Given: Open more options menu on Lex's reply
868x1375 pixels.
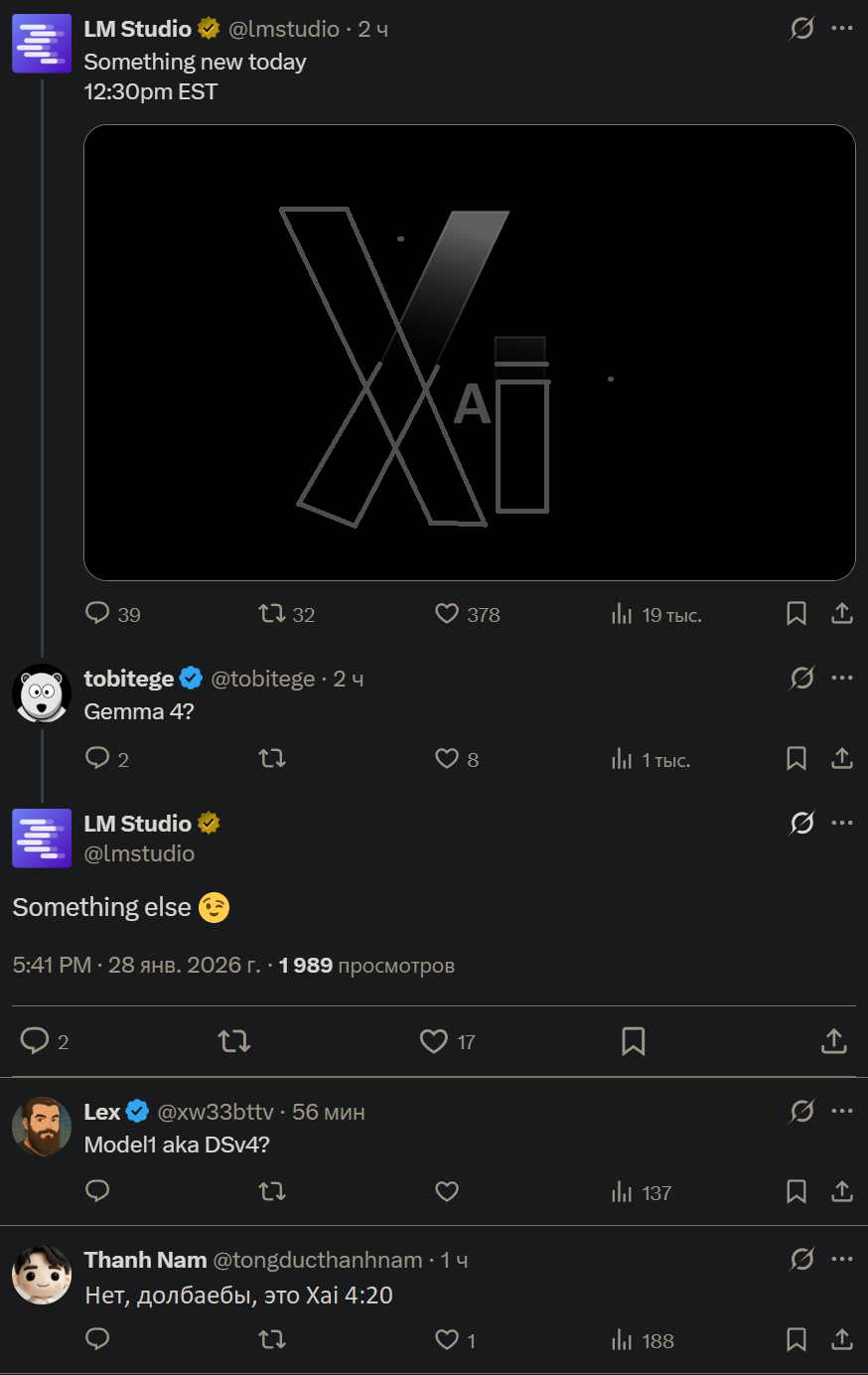Looking at the screenshot, I should pyautogui.click(x=842, y=1112).
